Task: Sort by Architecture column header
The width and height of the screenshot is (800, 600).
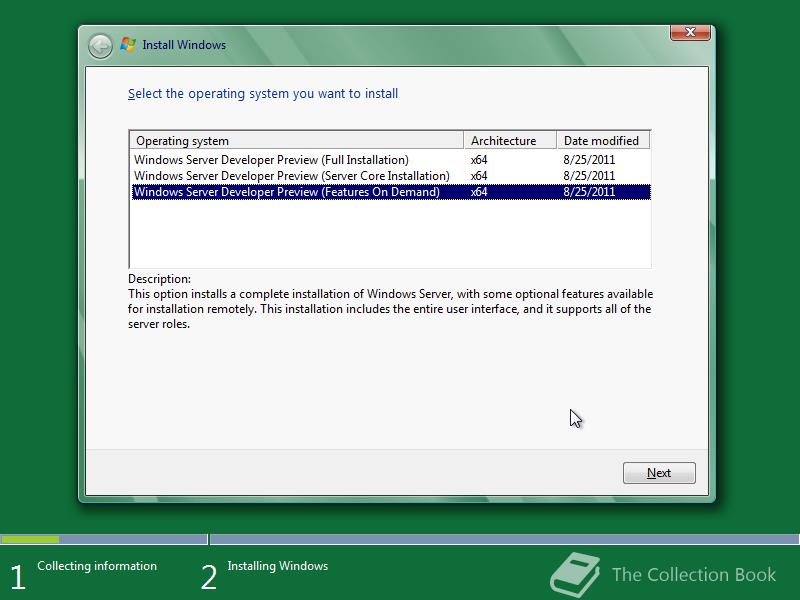Action: point(510,140)
